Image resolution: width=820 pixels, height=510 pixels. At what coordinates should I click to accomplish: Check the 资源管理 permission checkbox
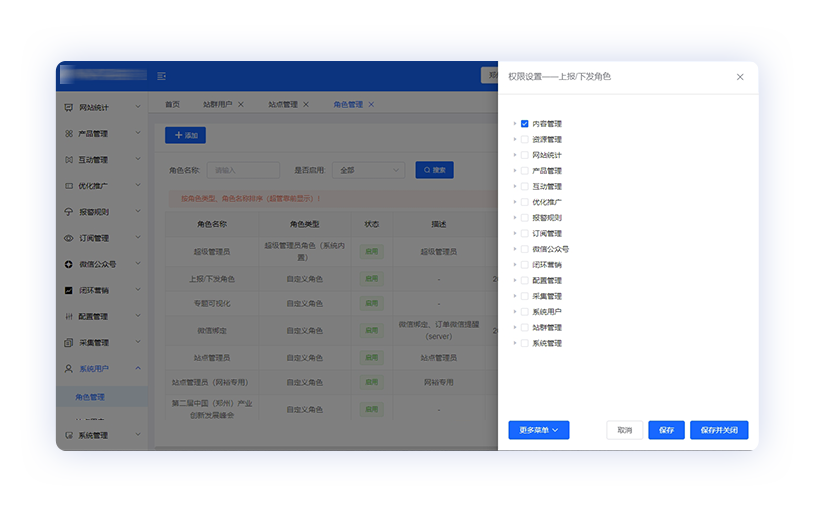(x=525, y=140)
